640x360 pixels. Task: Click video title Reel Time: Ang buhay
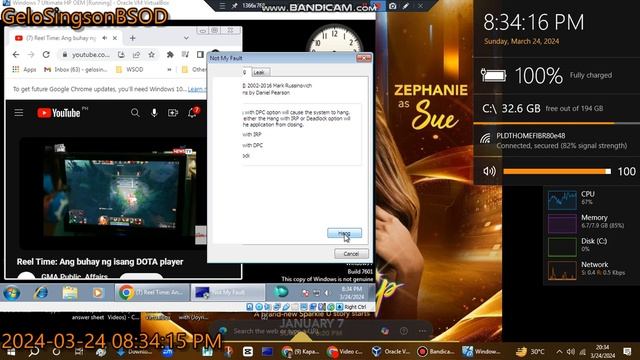tap(100, 262)
